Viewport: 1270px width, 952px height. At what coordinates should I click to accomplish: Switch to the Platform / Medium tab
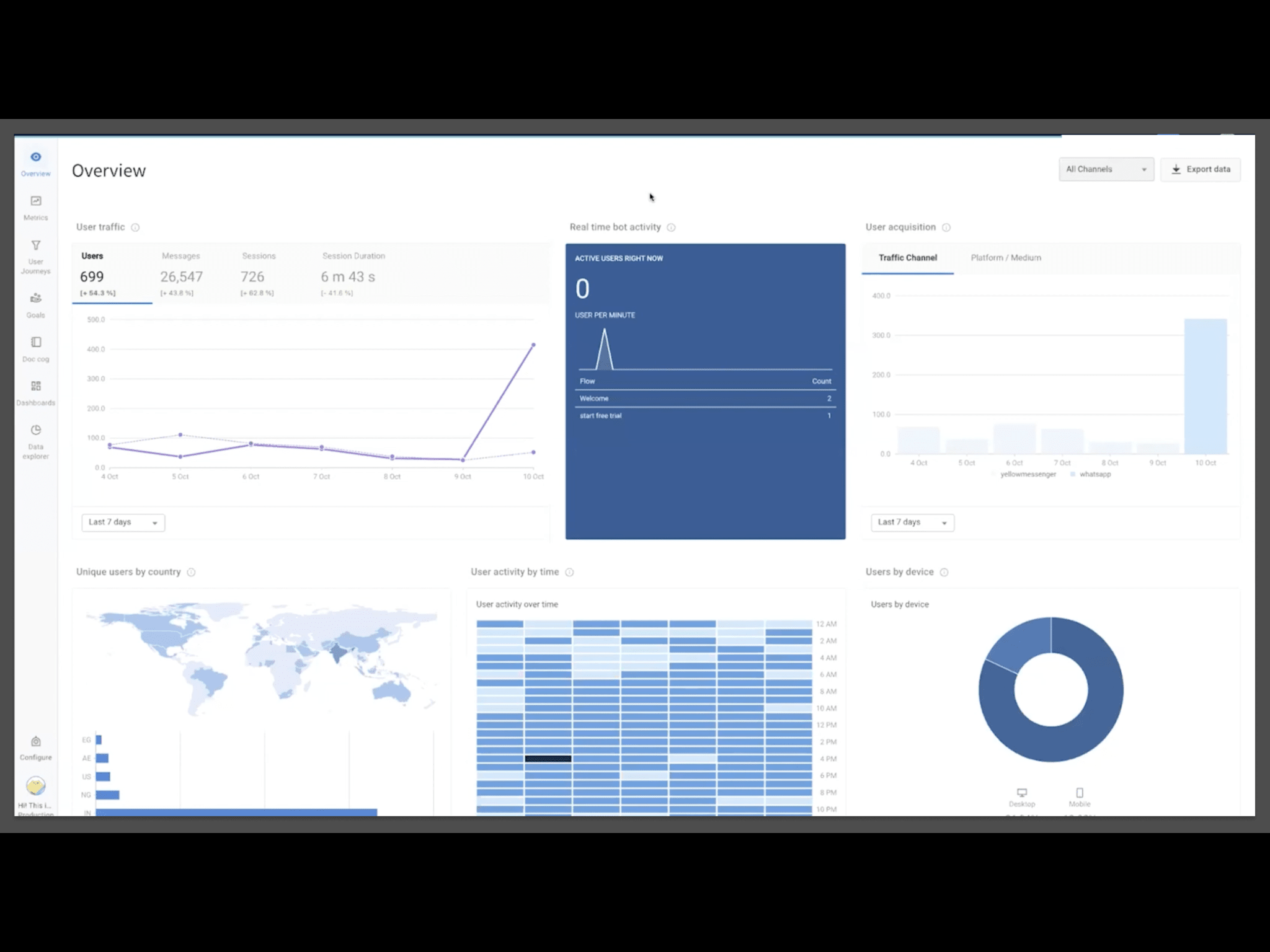(x=1005, y=258)
